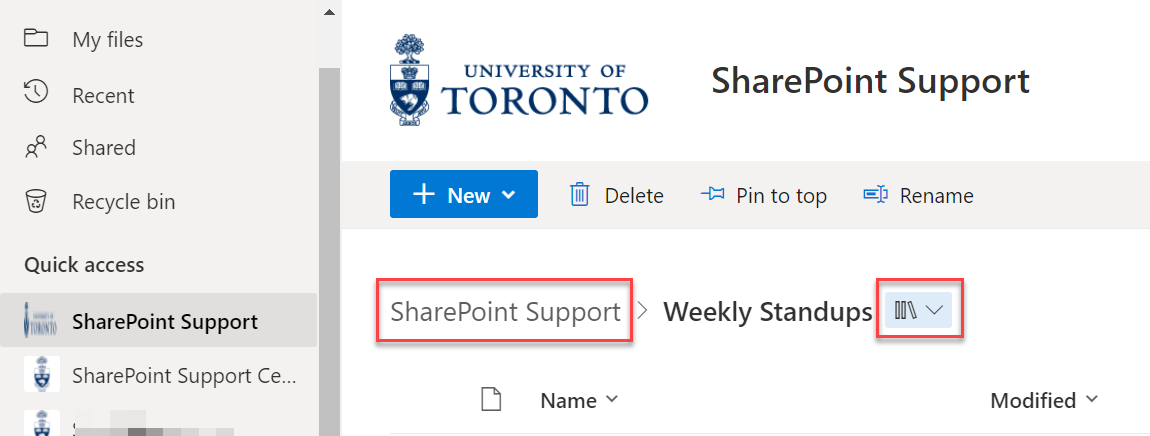Click the Weekly Standups breadcrumb title
Screen dimensions: 1150x436
tap(767, 312)
